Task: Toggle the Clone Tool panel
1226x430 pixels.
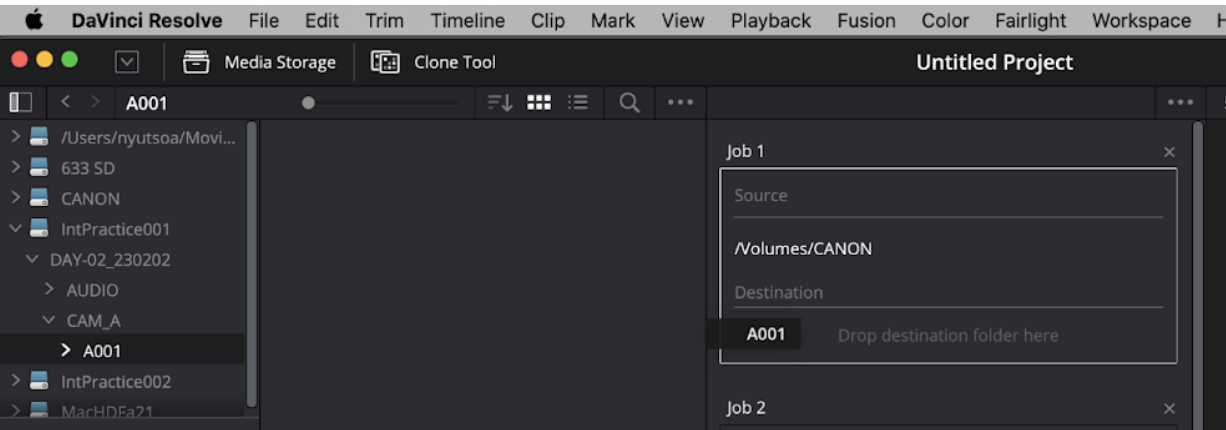Action: [x=434, y=62]
